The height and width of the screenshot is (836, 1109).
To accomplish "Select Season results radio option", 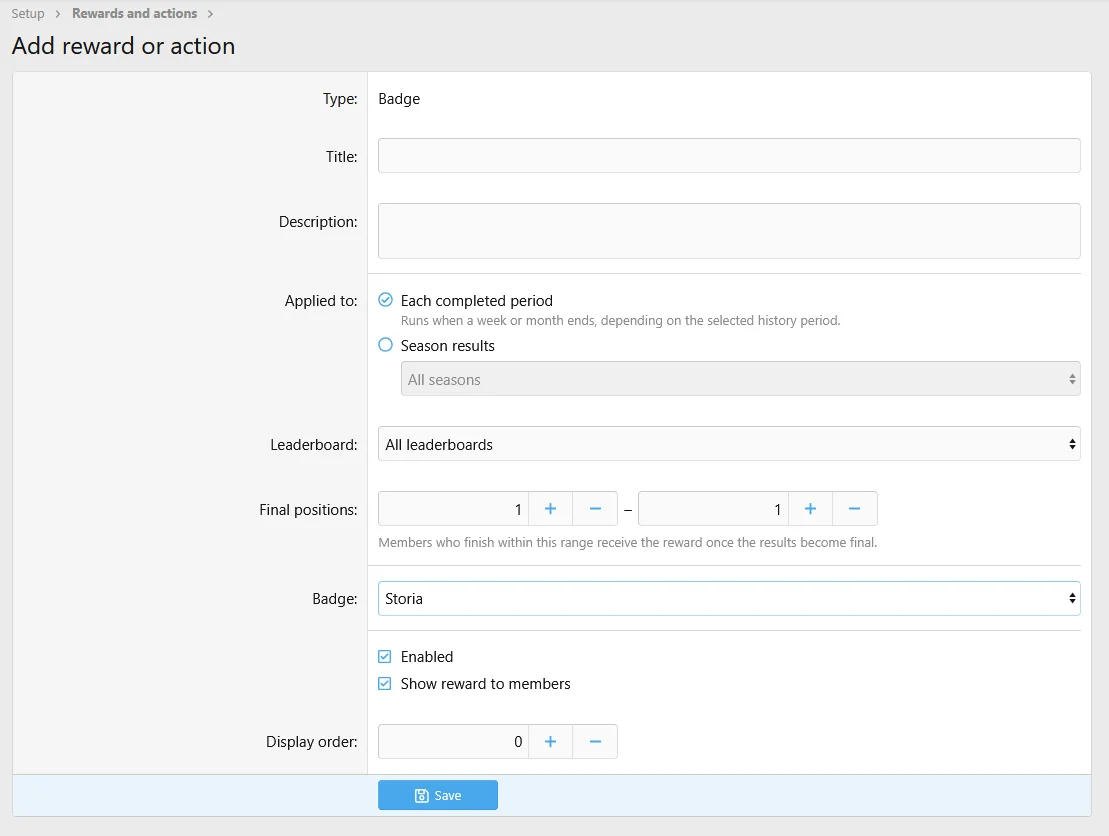I will [x=385, y=345].
